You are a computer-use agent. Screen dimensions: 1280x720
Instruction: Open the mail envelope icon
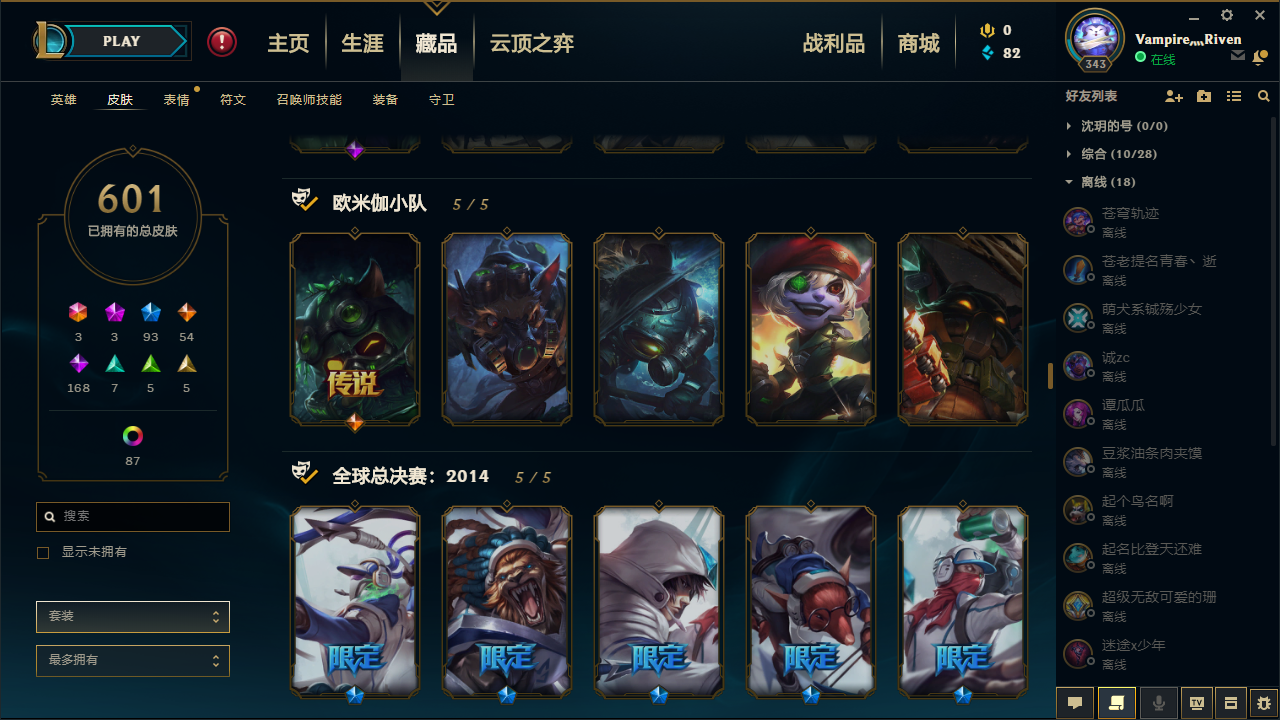click(x=1238, y=57)
